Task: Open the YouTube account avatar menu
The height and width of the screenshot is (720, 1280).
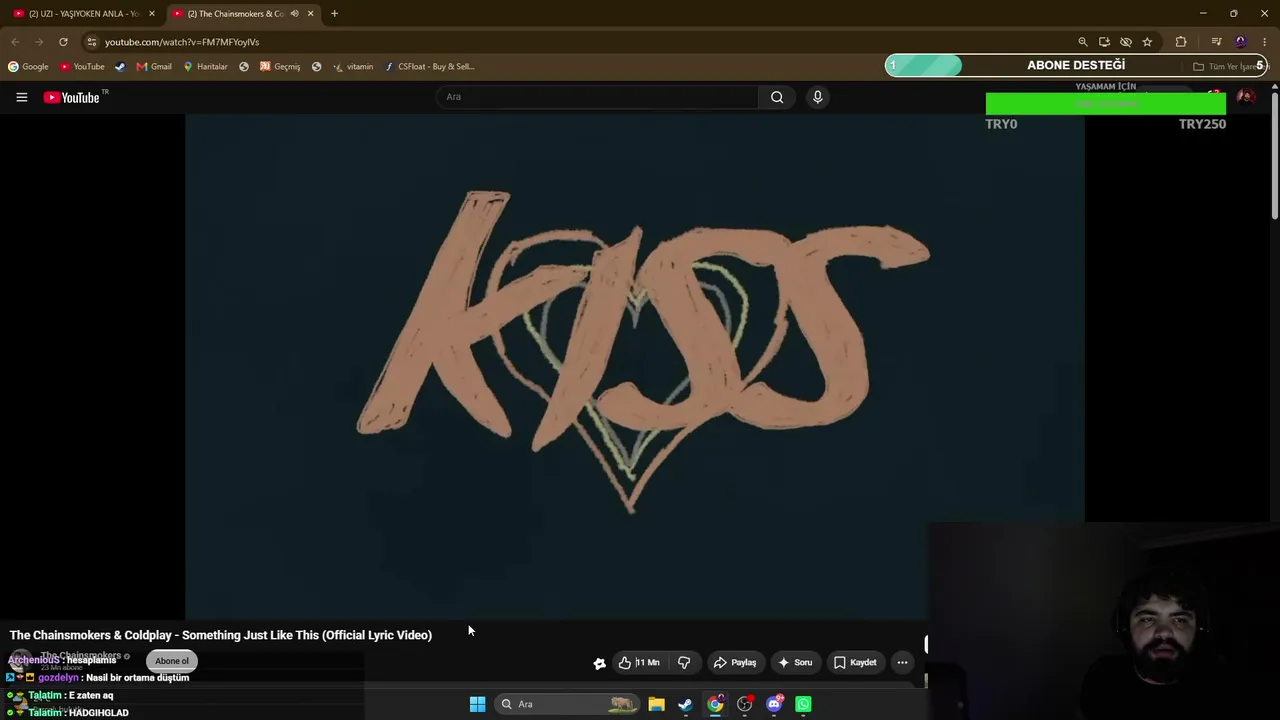Action: point(1246,97)
